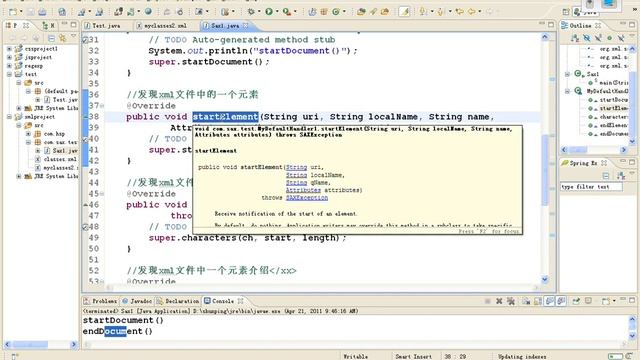Click the Back navigation arrow
The width and height of the screenshot is (640, 360).
point(471,12)
